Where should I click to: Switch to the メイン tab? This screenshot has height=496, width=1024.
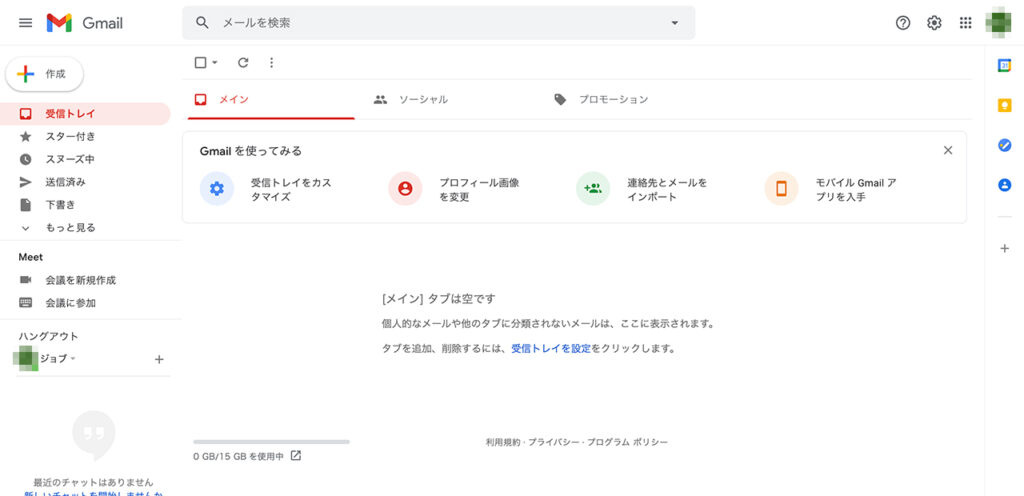[271, 100]
